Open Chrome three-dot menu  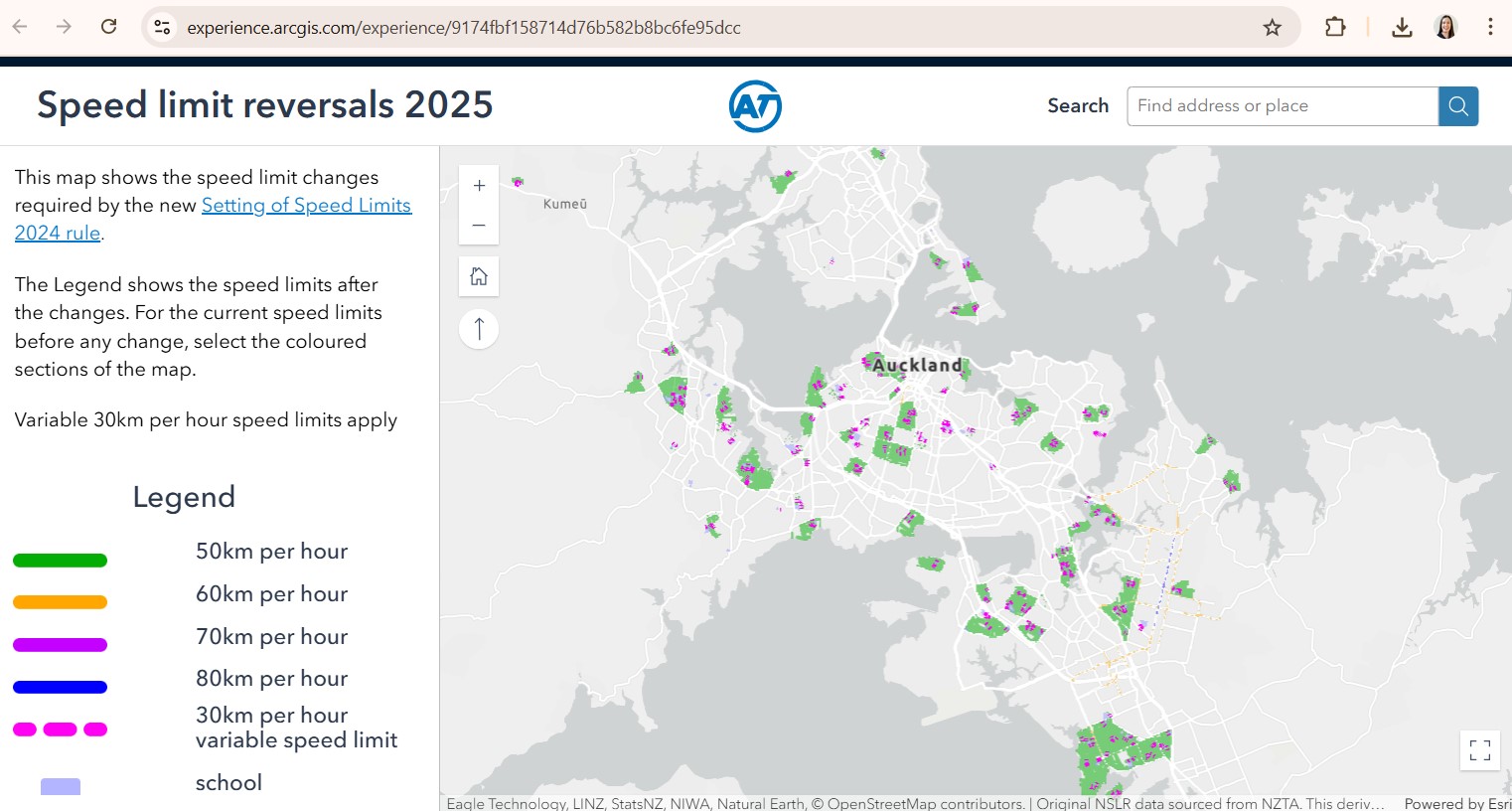pos(1490,28)
